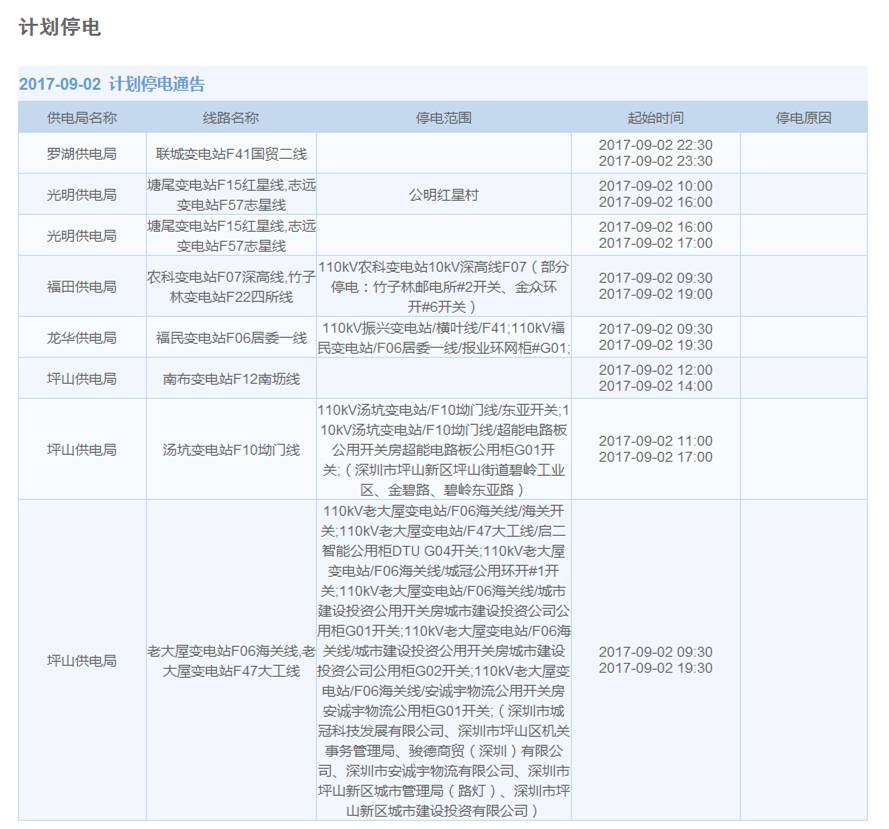Click the 11:00 to 17:00 time cell

pyautogui.click(x=655, y=449)
